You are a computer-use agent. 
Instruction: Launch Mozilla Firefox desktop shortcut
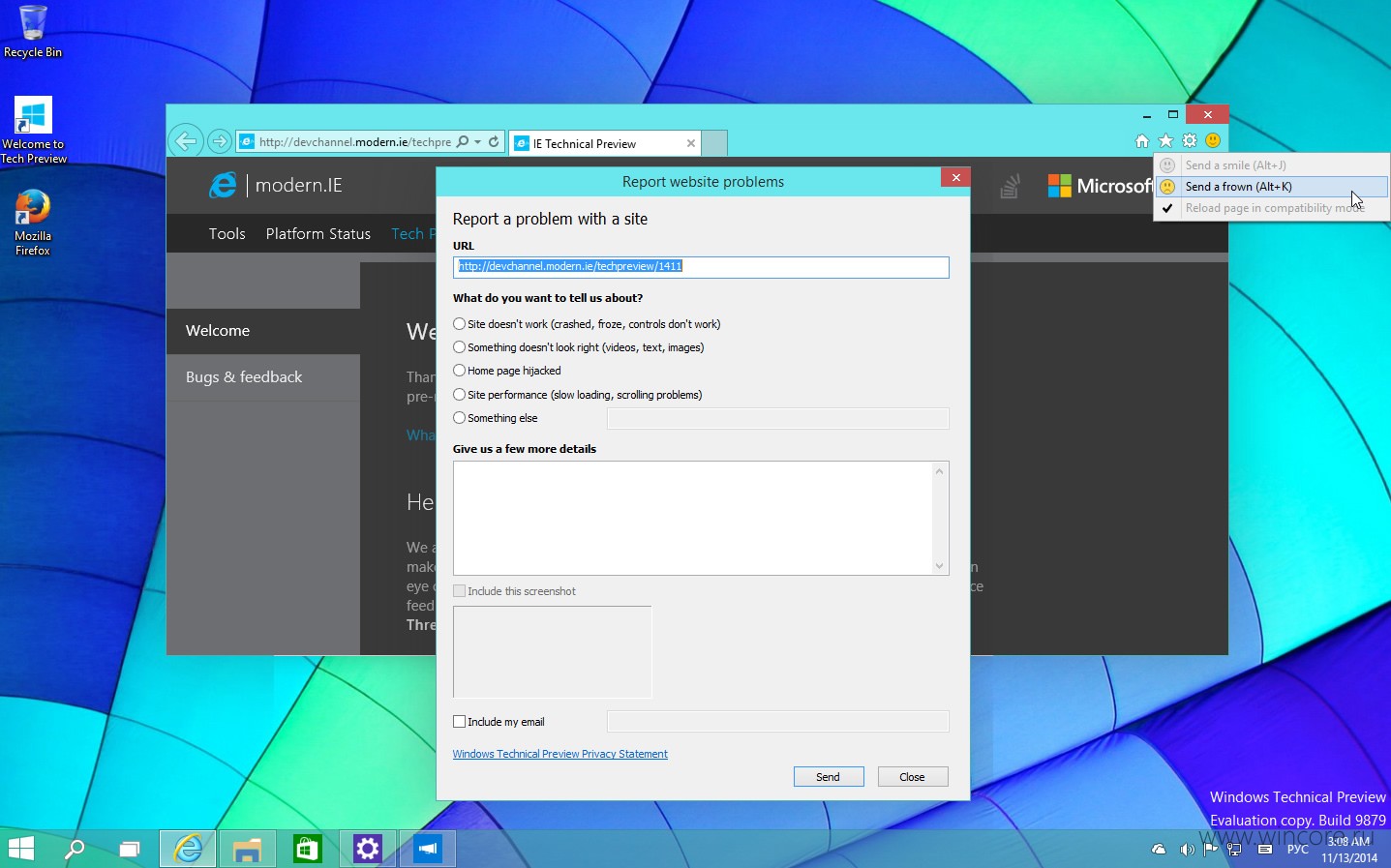pyautogui.click(x=33, y=222)
